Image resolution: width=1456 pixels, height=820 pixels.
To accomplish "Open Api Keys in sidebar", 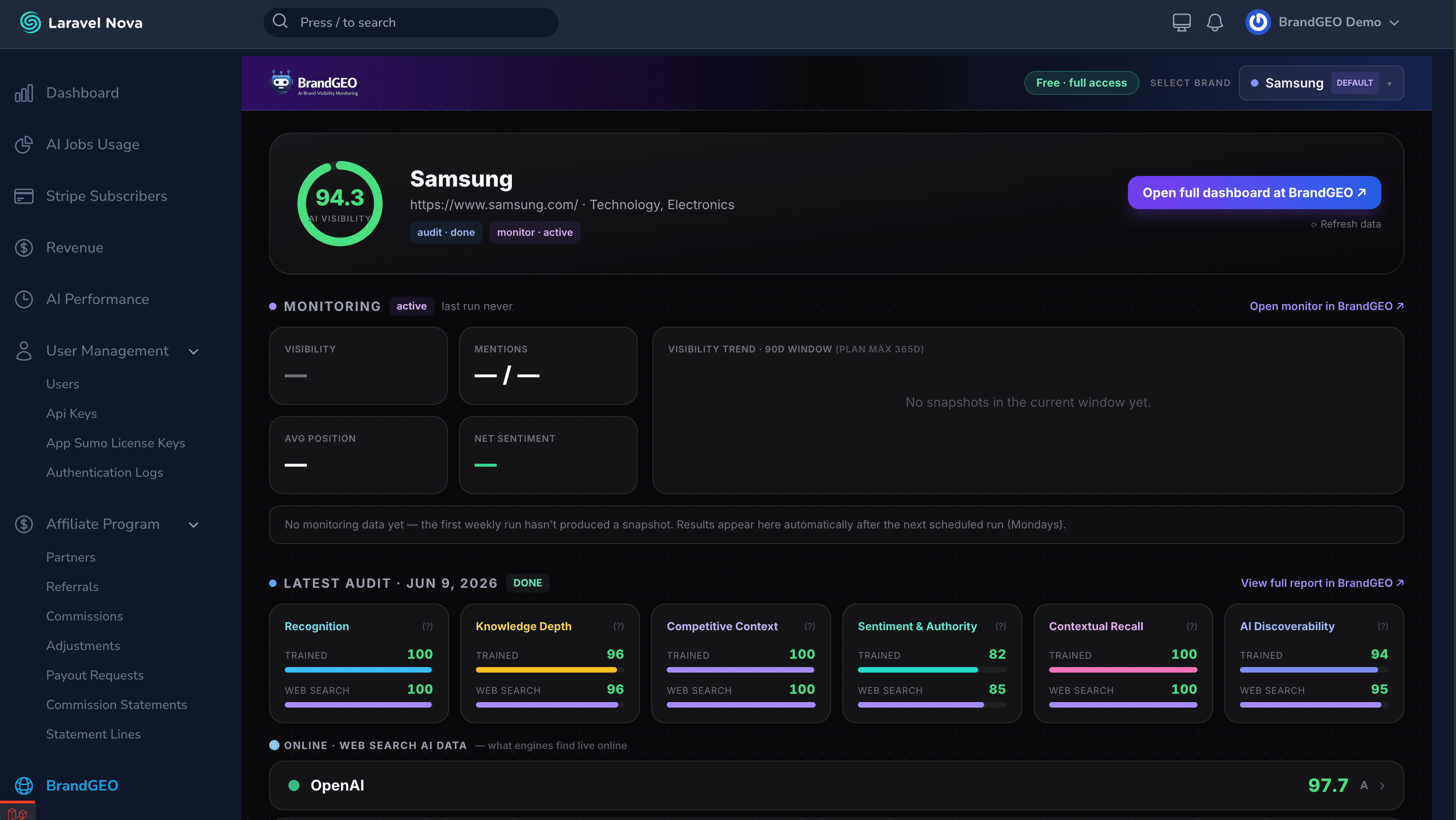I will coord(71,413).
